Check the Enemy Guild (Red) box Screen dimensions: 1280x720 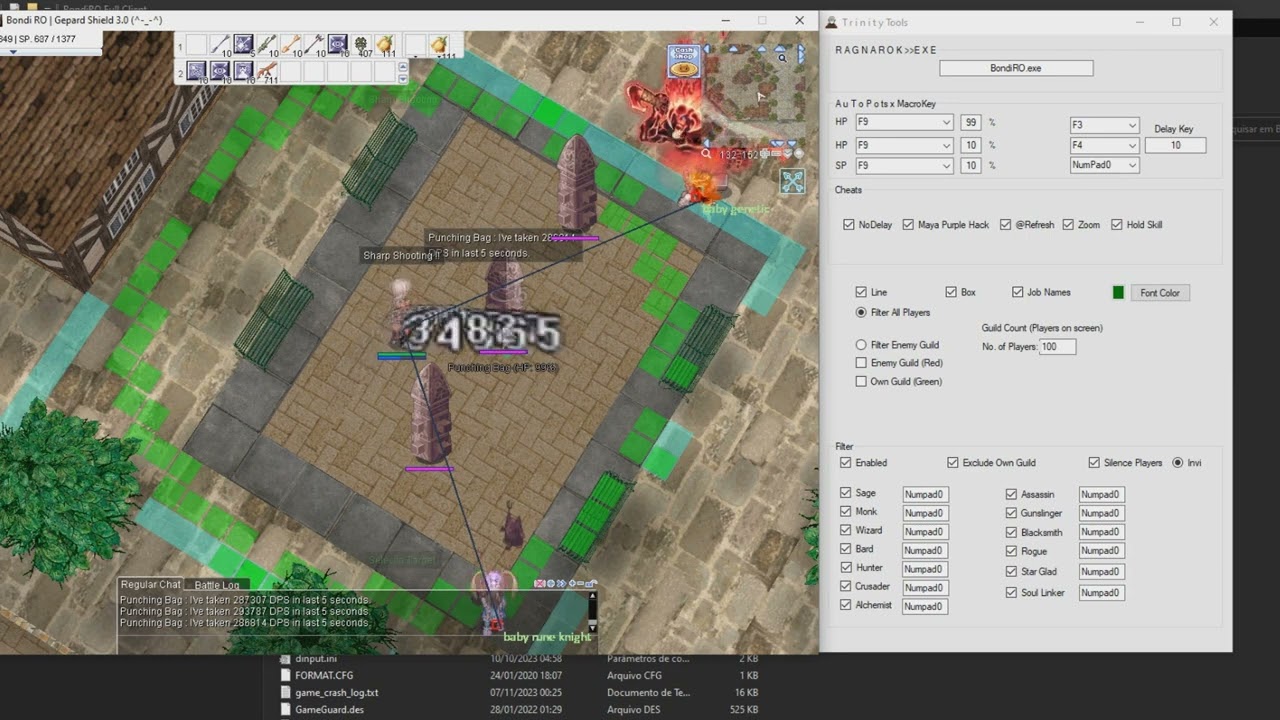tap(861, 363)
